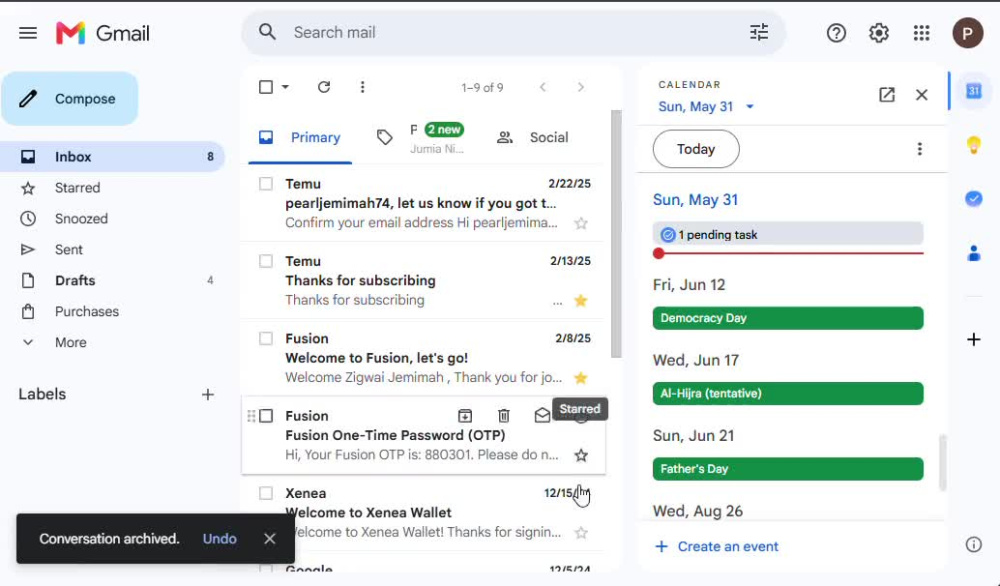
Task: Open the Al-Hijra (tentative) event
Action: coord(788,393)
